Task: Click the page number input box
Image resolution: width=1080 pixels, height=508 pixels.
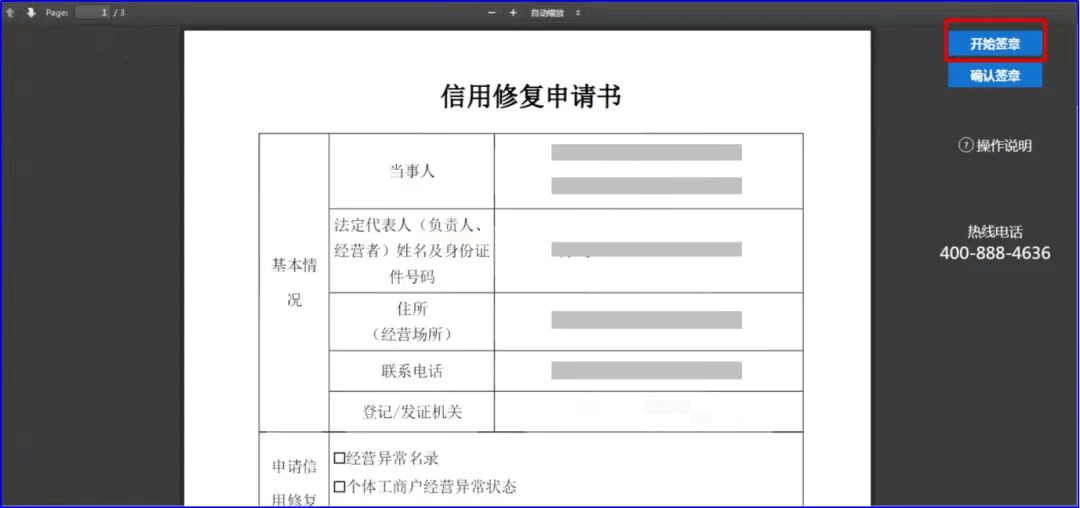Action: pyautogui.click(x=91, y=13)
